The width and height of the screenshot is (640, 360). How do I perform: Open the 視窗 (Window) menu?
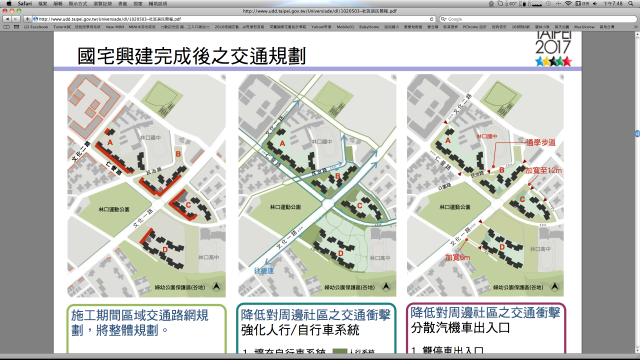point(138,3)
